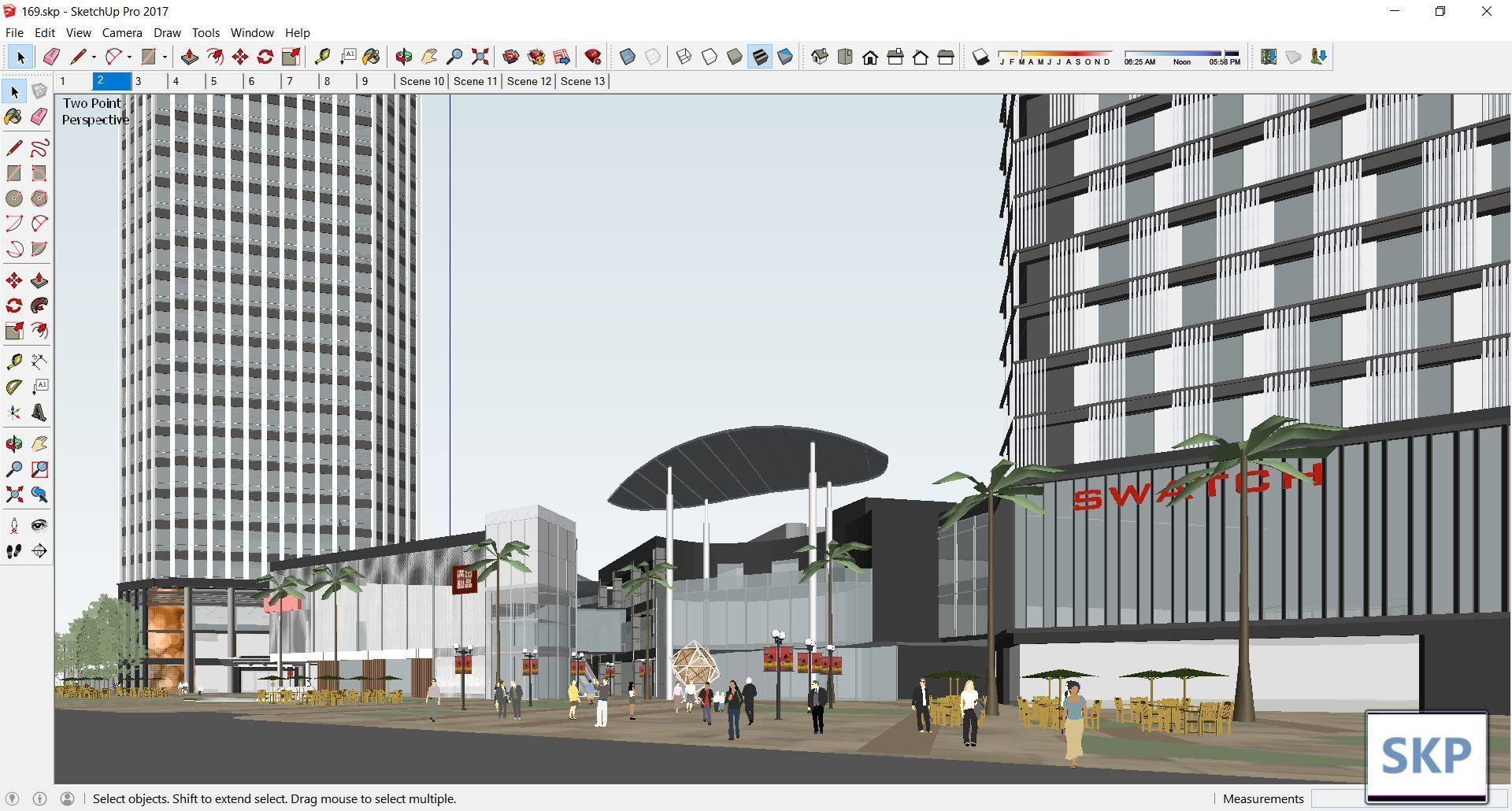Click the SKP thumbnail overlay
Screen dimensions: 1512x811
click(1426, 757)
